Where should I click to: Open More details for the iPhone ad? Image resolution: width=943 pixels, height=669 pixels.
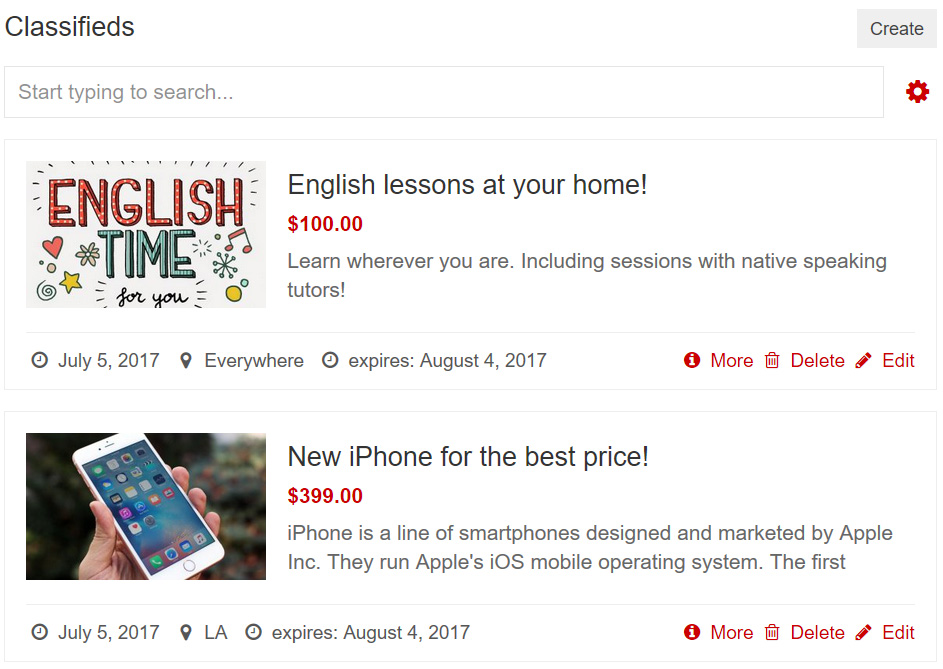(731, 632)
